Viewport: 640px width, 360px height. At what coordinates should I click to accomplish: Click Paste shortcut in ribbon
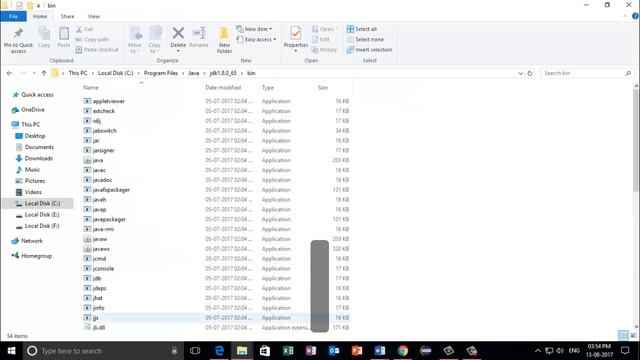click(97, 50)
